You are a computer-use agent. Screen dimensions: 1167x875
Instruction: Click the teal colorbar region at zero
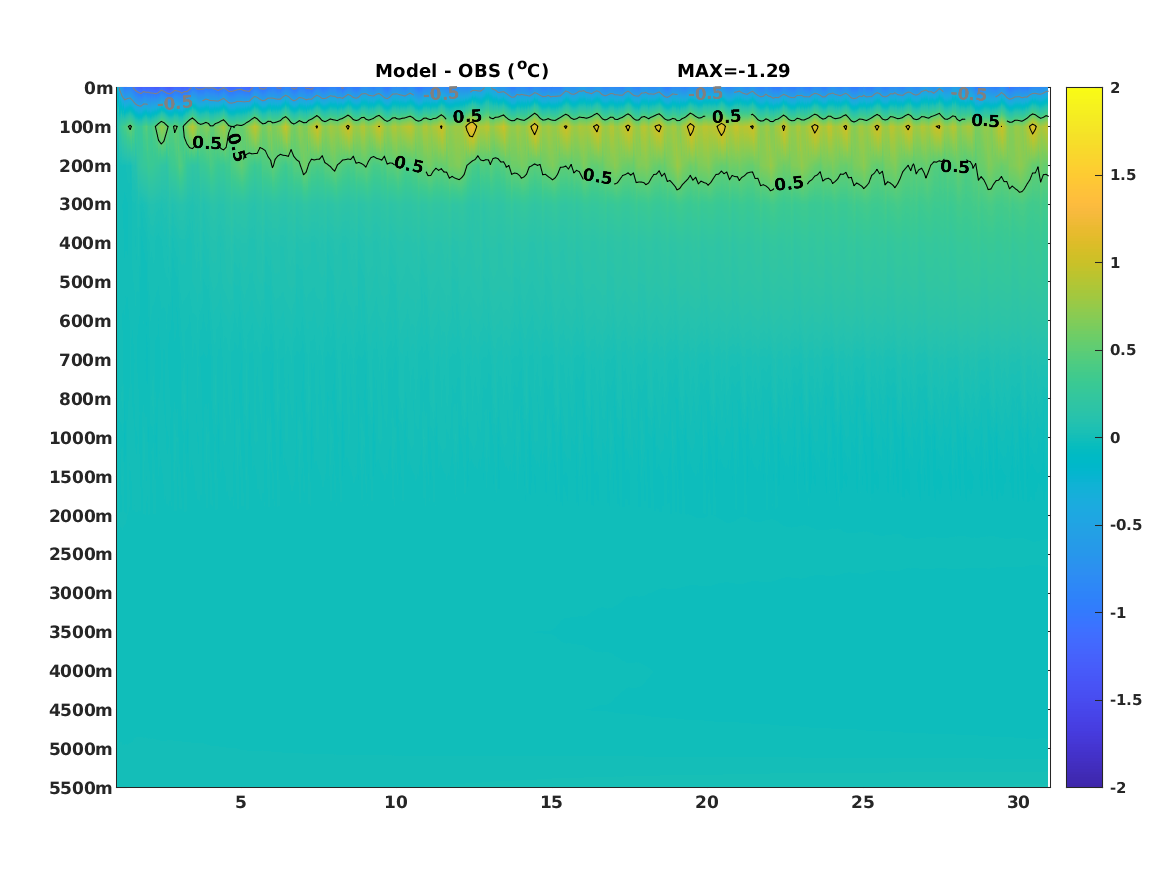coord(1084,438)
